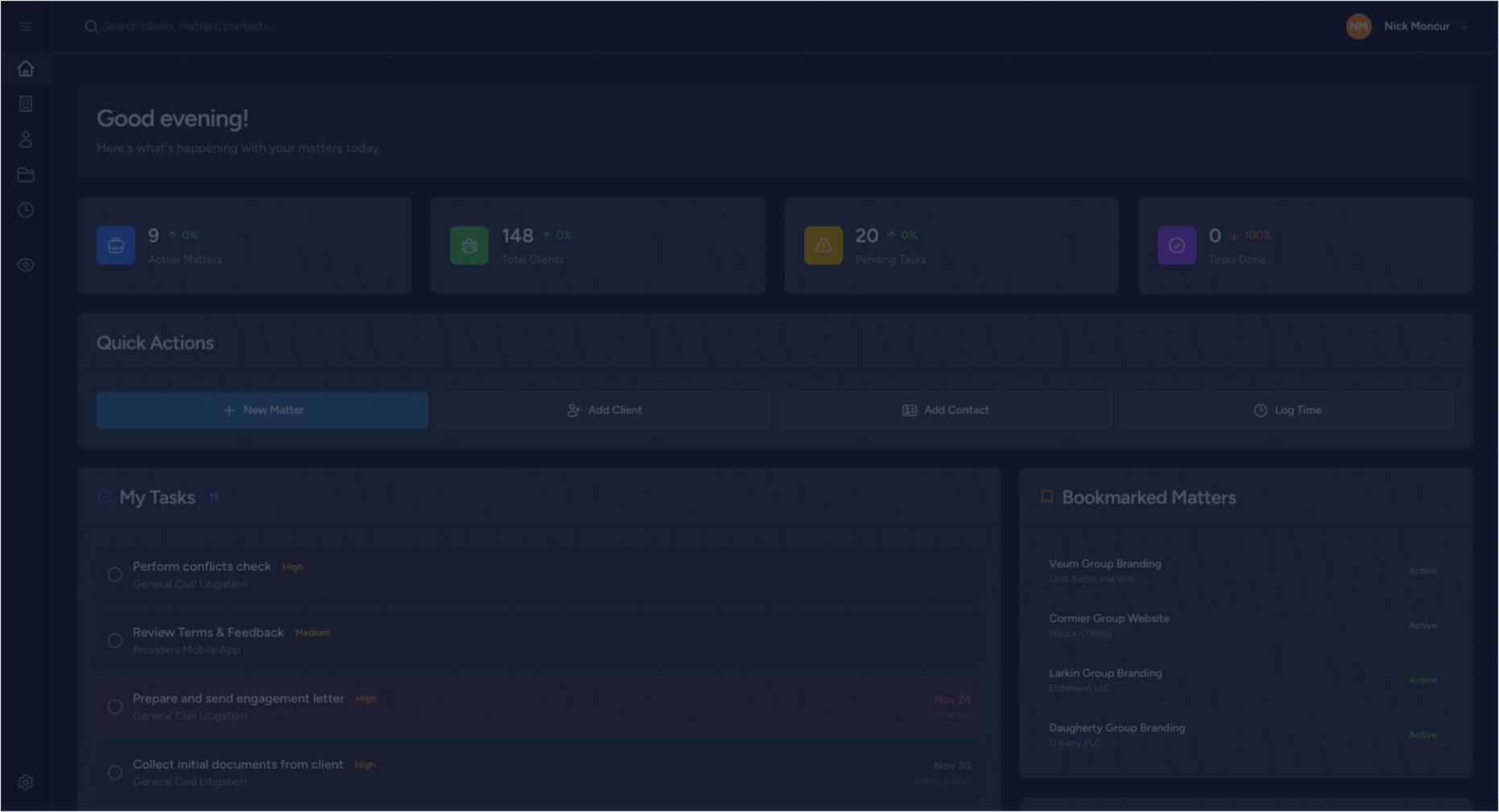Toggle the sidebar with the hamburger menu

tap(25, 26)
